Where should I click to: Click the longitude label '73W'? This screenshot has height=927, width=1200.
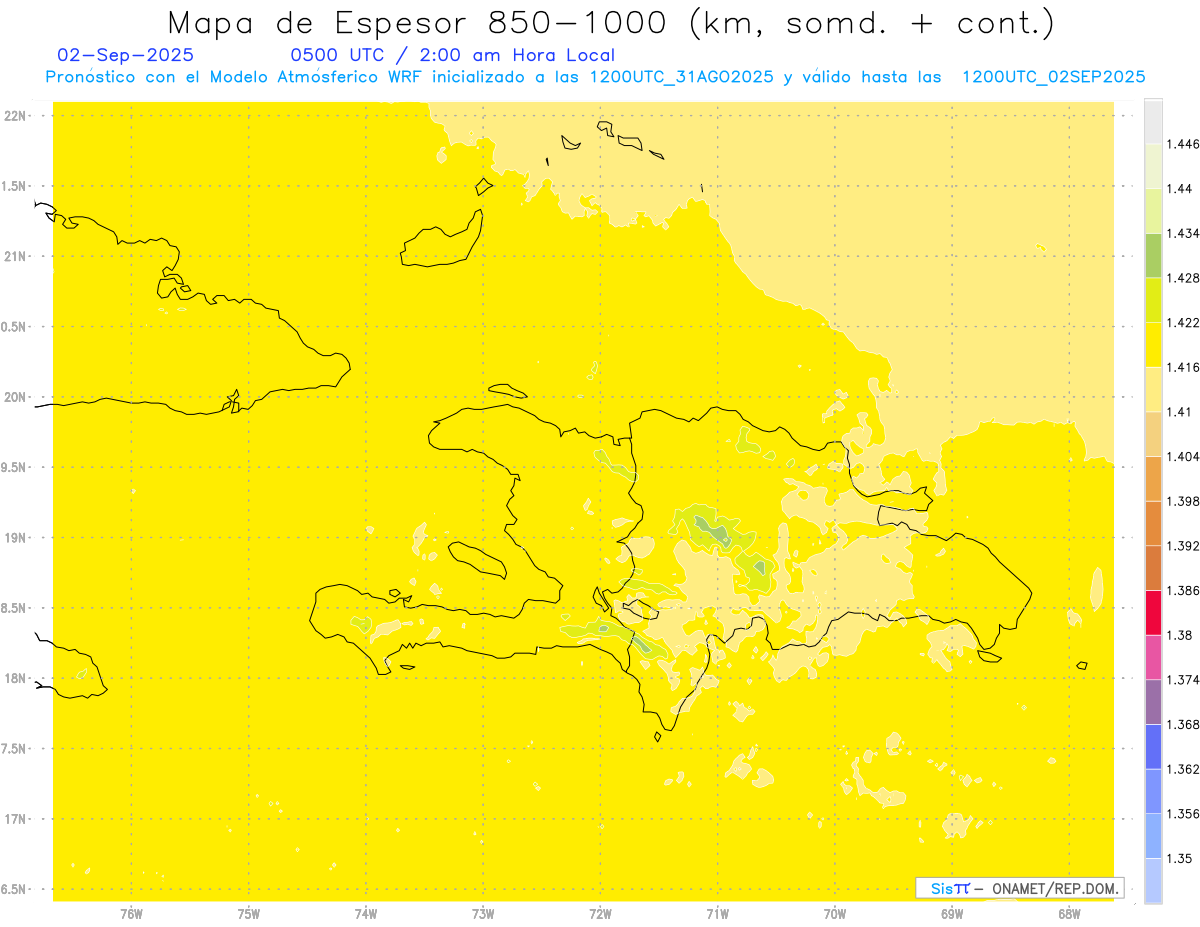coord(483,914)
